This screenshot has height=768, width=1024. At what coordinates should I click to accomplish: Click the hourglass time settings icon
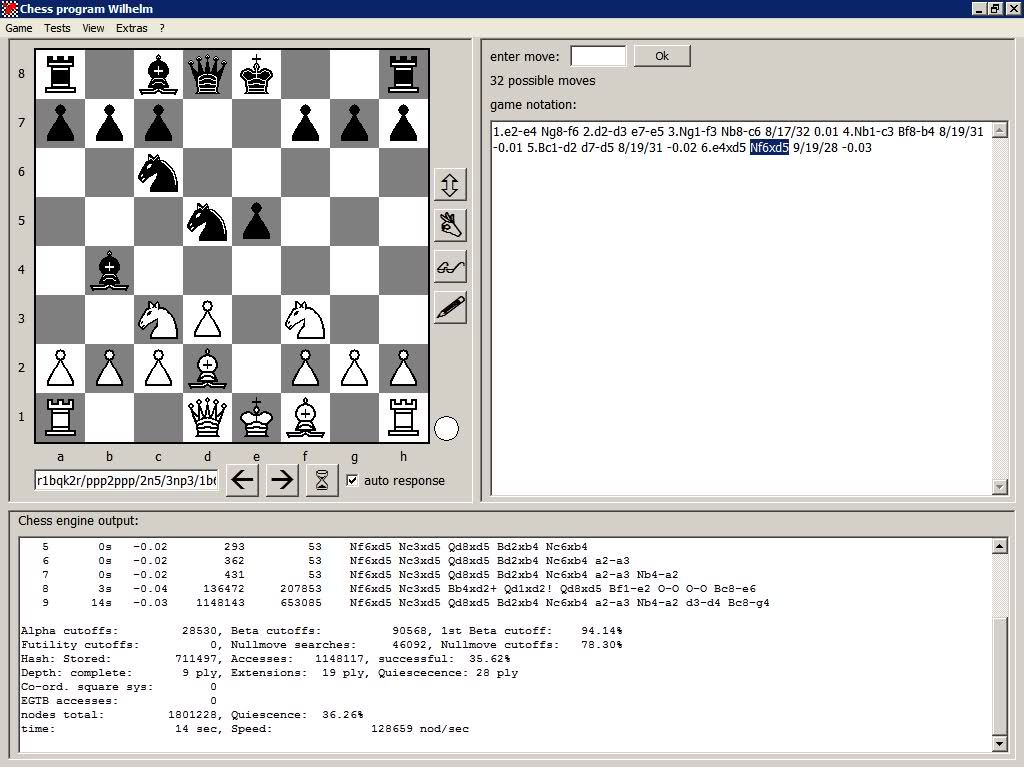tap(322, 480)
